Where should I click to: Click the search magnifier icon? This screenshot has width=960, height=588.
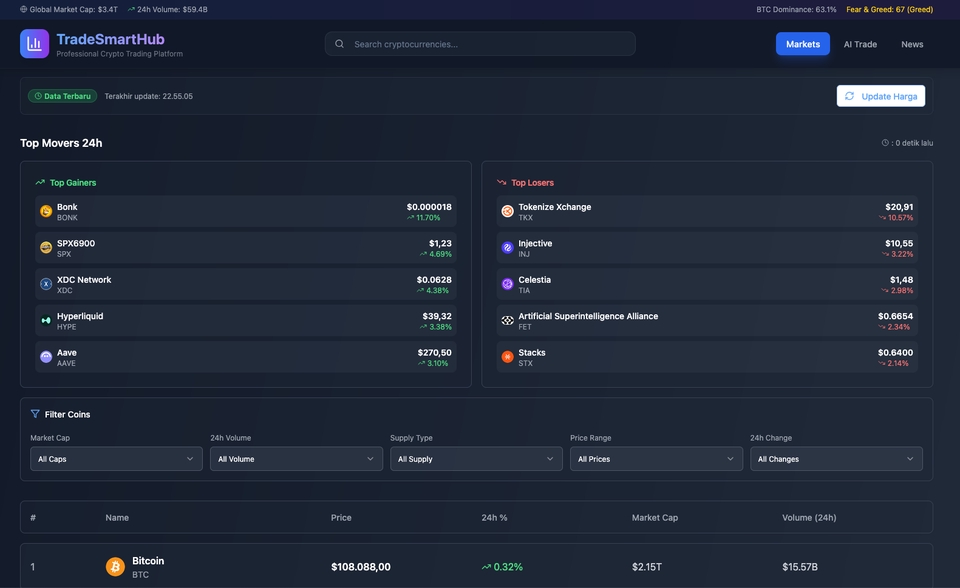[x=338, y=43]
